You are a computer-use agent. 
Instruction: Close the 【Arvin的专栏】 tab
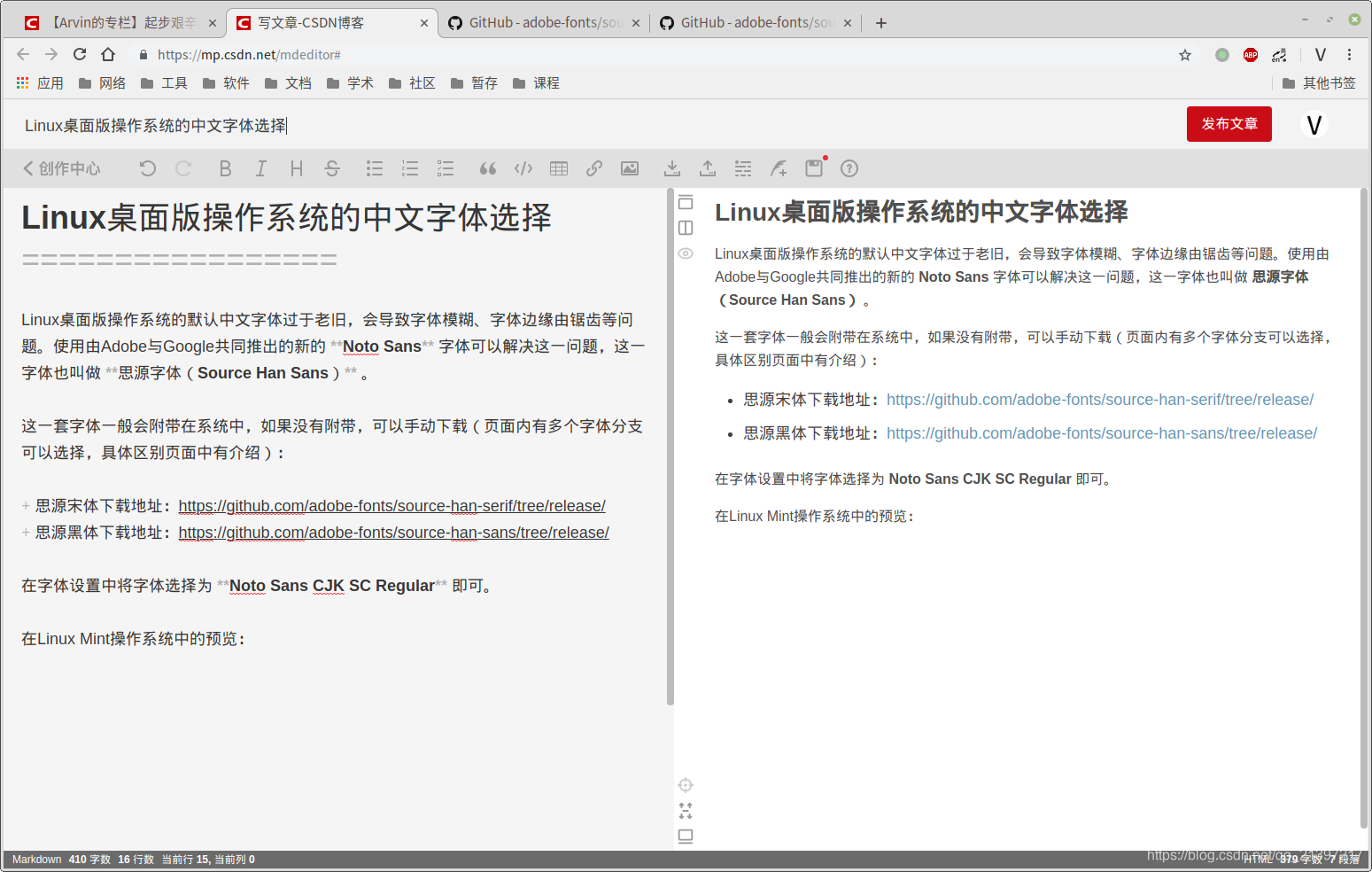click(213, 23)
